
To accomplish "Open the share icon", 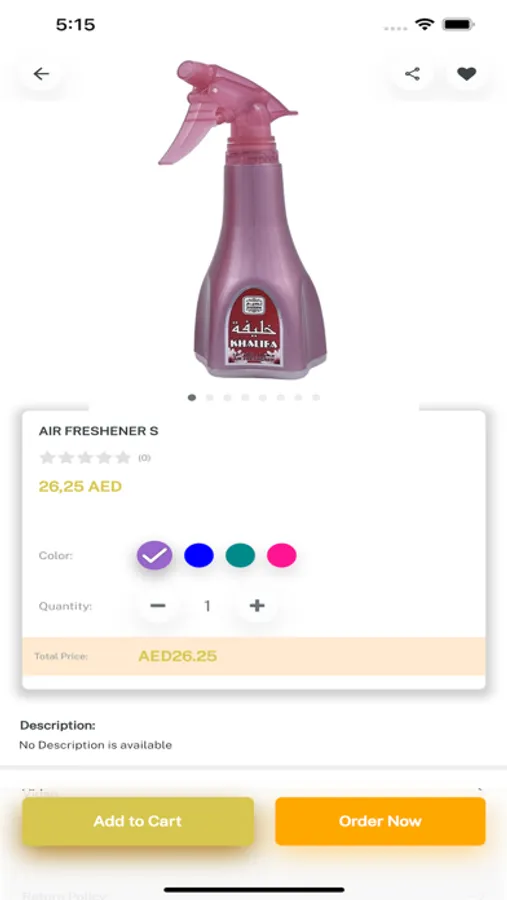I will [x=412, y=73].
